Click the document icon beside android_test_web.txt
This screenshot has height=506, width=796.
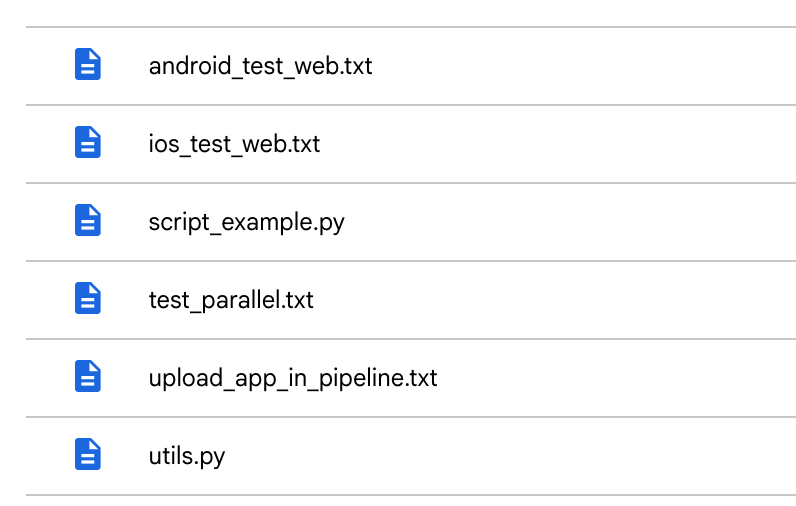point(88,66)
